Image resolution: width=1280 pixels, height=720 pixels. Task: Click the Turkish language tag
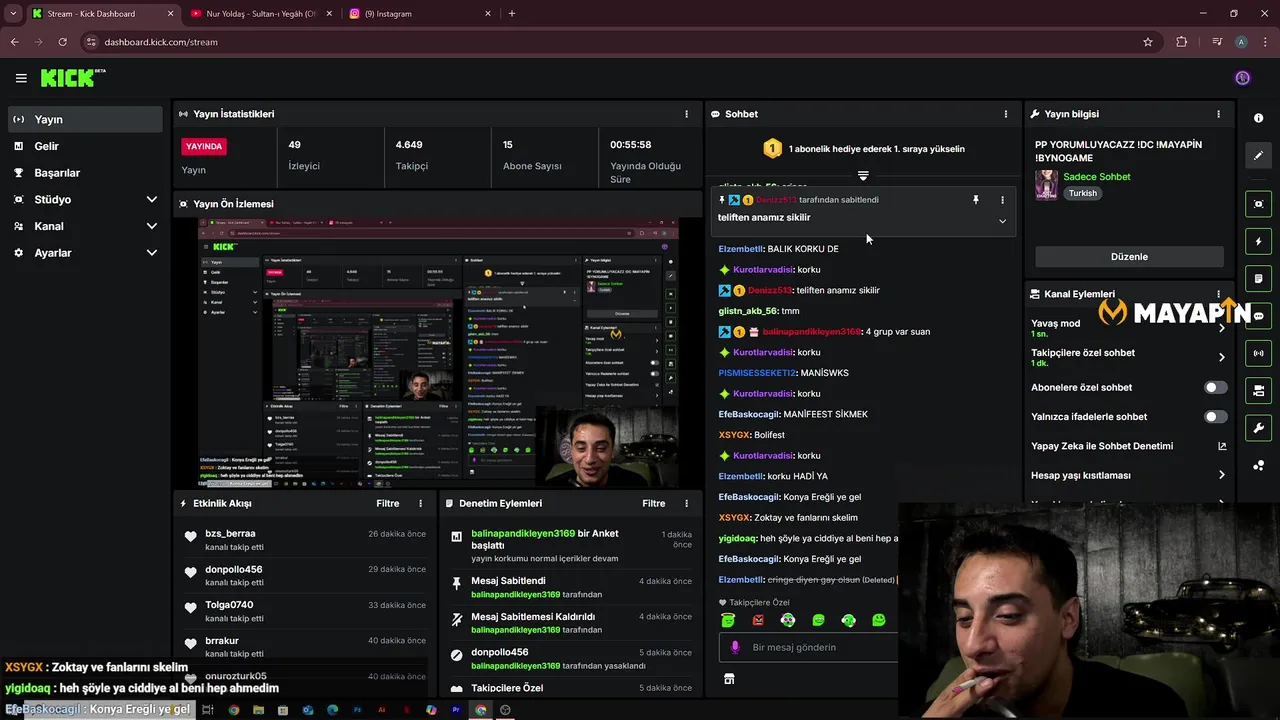tap(1082, 193)
